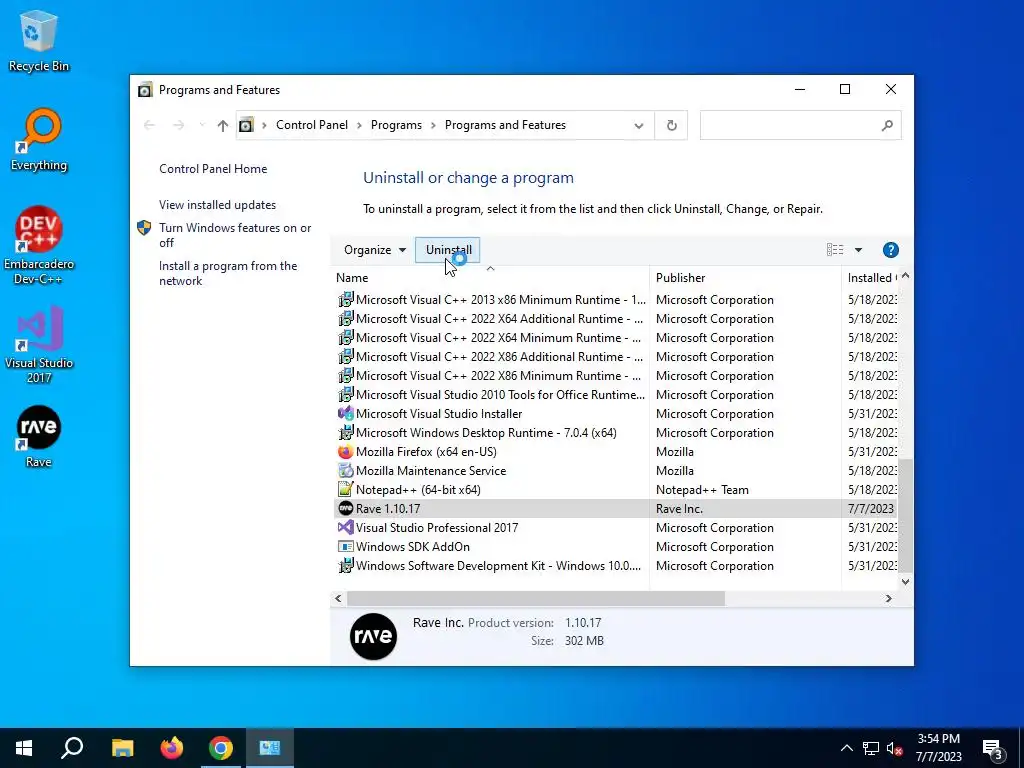Screen dimensions: 1024x768
Task: Click the vertical scrollbar thumb
Action: [x=905, y=516]
